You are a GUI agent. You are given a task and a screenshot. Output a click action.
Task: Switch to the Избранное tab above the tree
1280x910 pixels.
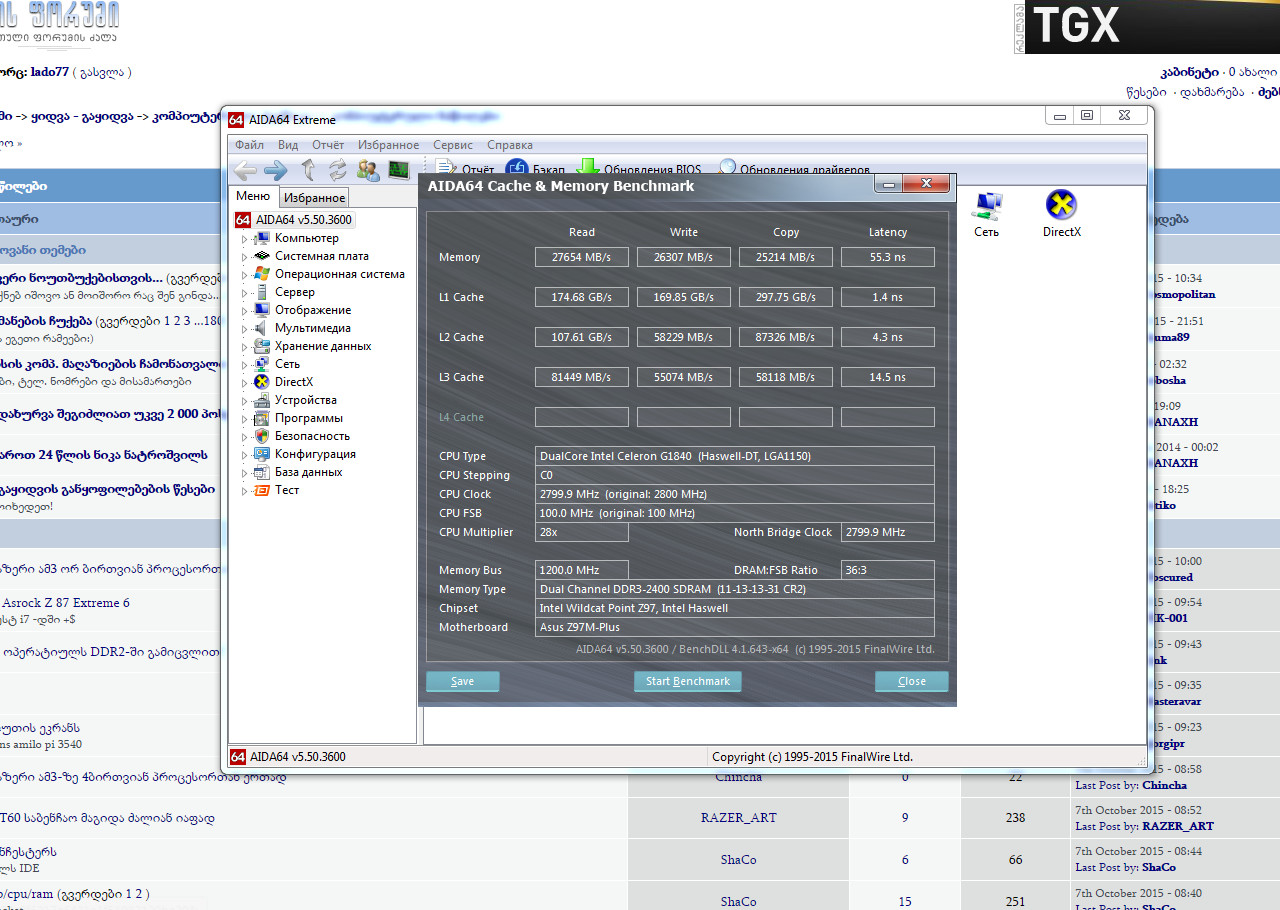point(313,198)
